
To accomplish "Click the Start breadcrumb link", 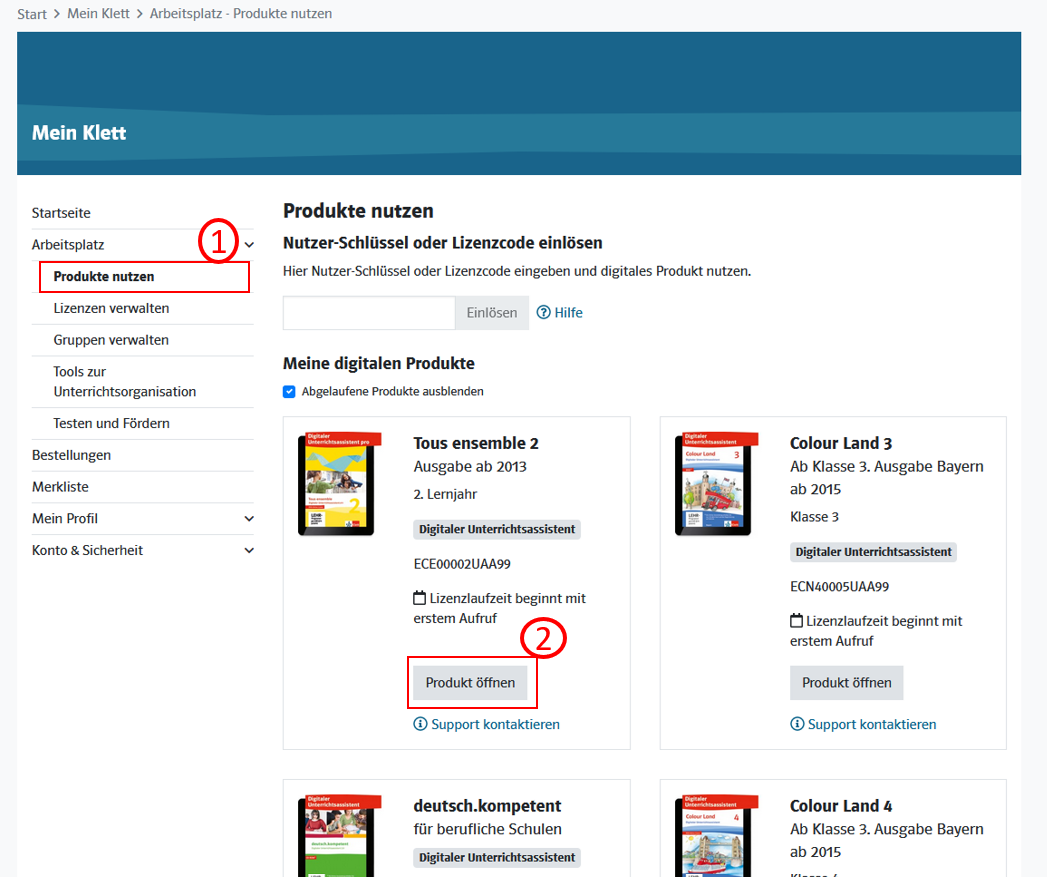I will pyautogui.click(x=32, y=14).
